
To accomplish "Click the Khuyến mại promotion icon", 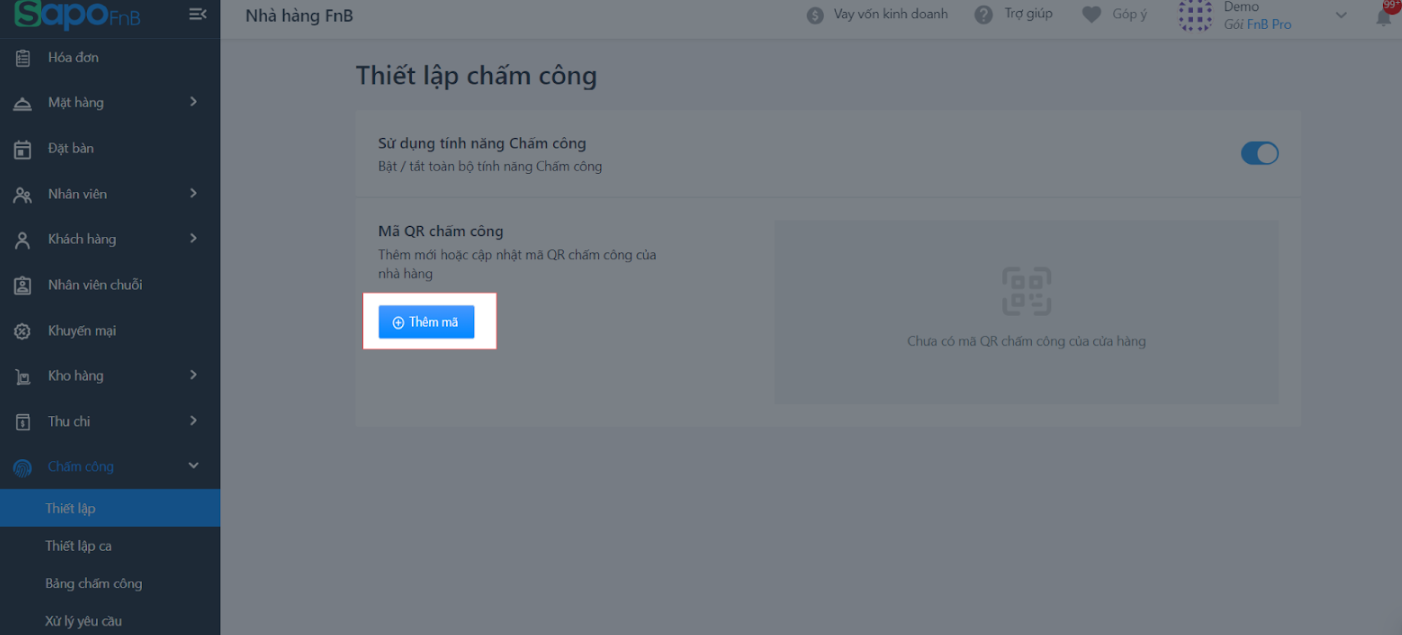I will click(23, 331).
